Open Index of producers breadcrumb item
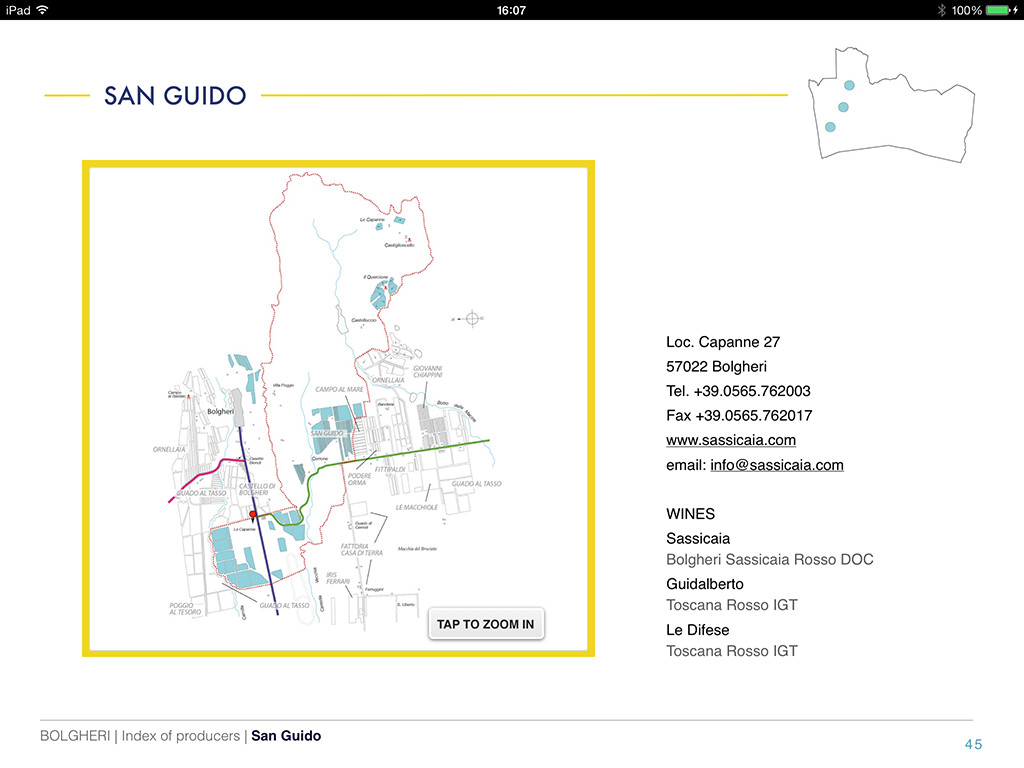Viewport: 1024px width, 768px height. pos(180,736)
